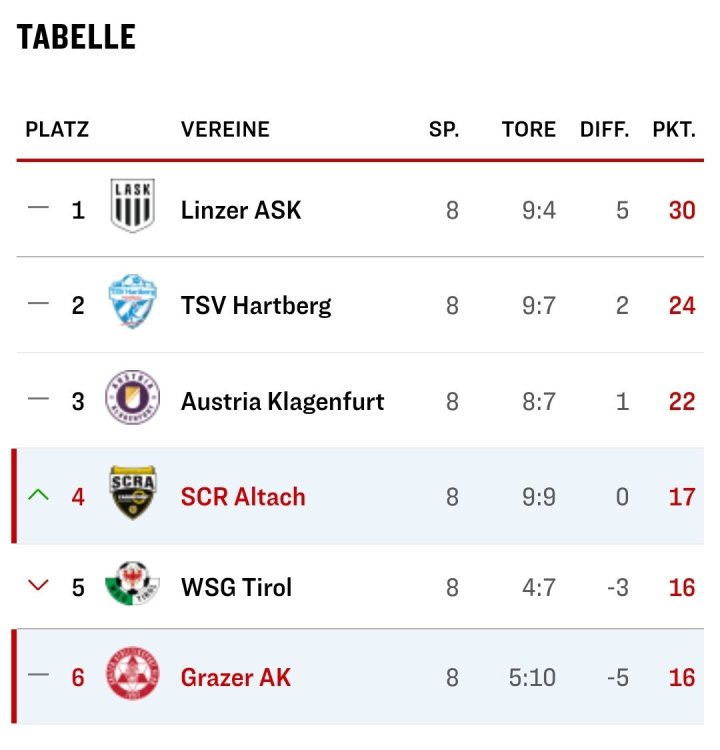Click the Austria Klagenfurt purple crest
Screen dimensions: 720x750
click(x=132, y=398)
